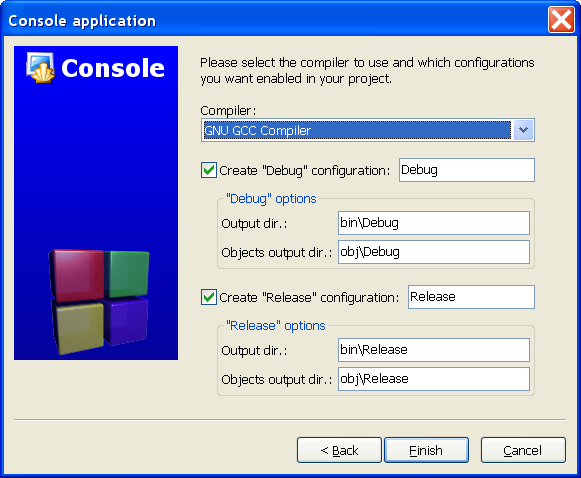The image size is (581, 478).
Task: Click the Release configuration name field
Action: click(x=471, y=297)
